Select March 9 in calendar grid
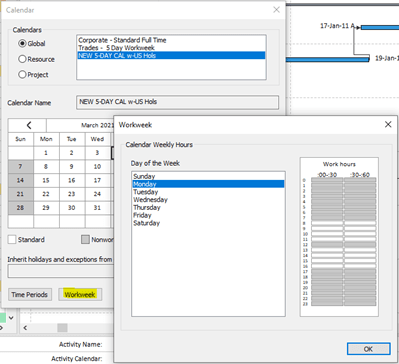This screenshot has width=399, height=364. (x=72, y=166)
